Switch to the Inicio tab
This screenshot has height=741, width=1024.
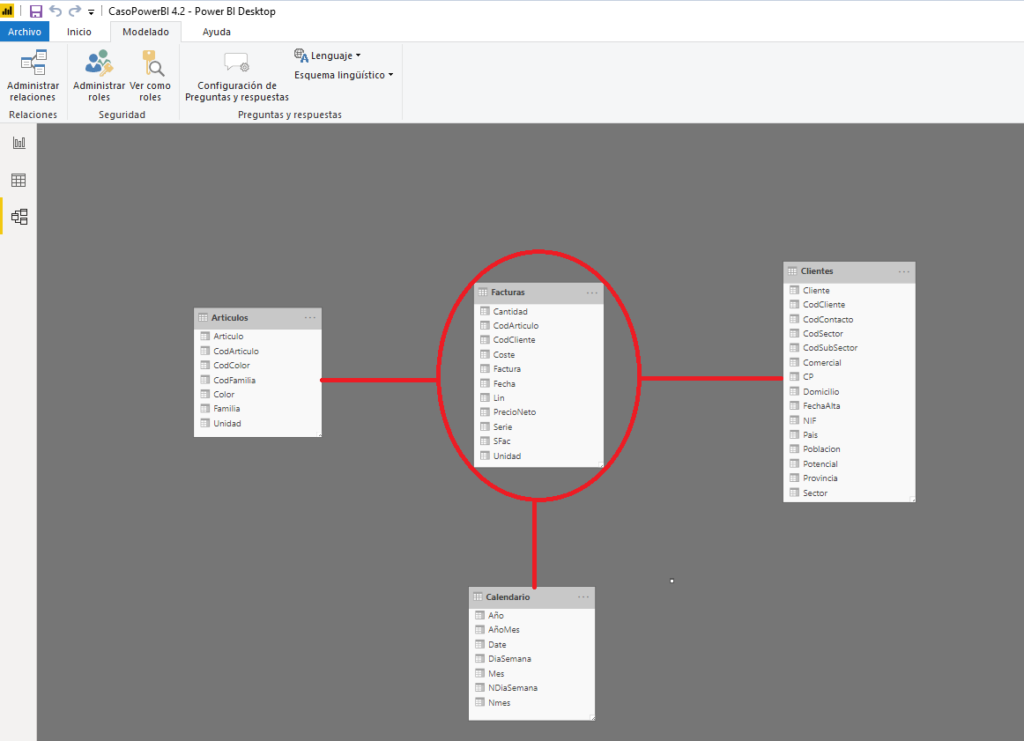click(x=79, y=31)
